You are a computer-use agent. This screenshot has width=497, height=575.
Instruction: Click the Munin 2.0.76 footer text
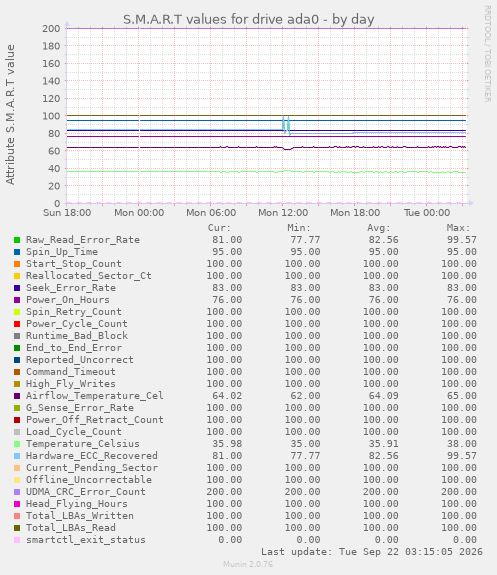[248, 564]
